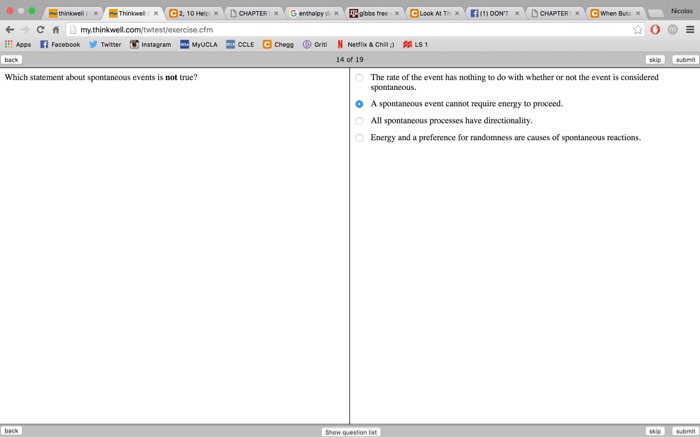700x438 pixels.
Task: Close the first thinkwell tab
Action: (x=96, y=13)
